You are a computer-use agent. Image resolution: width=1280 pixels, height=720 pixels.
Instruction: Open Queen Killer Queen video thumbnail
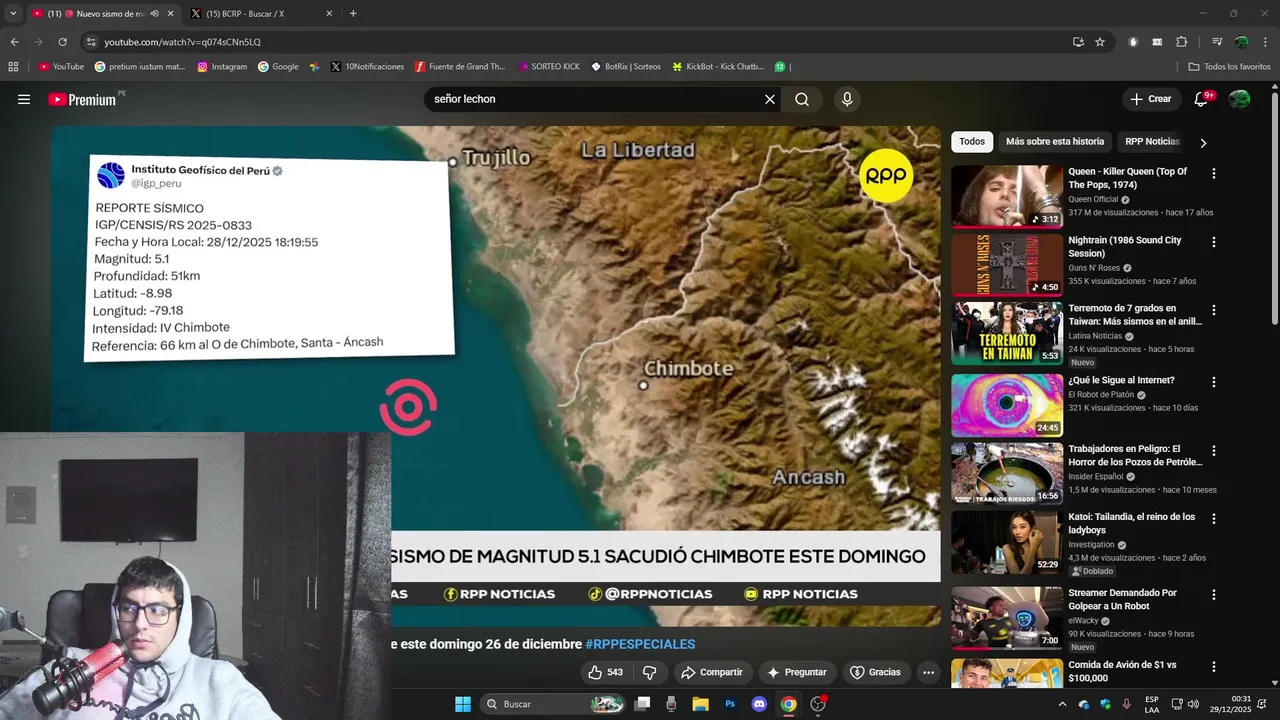(x=1007, y=196)
